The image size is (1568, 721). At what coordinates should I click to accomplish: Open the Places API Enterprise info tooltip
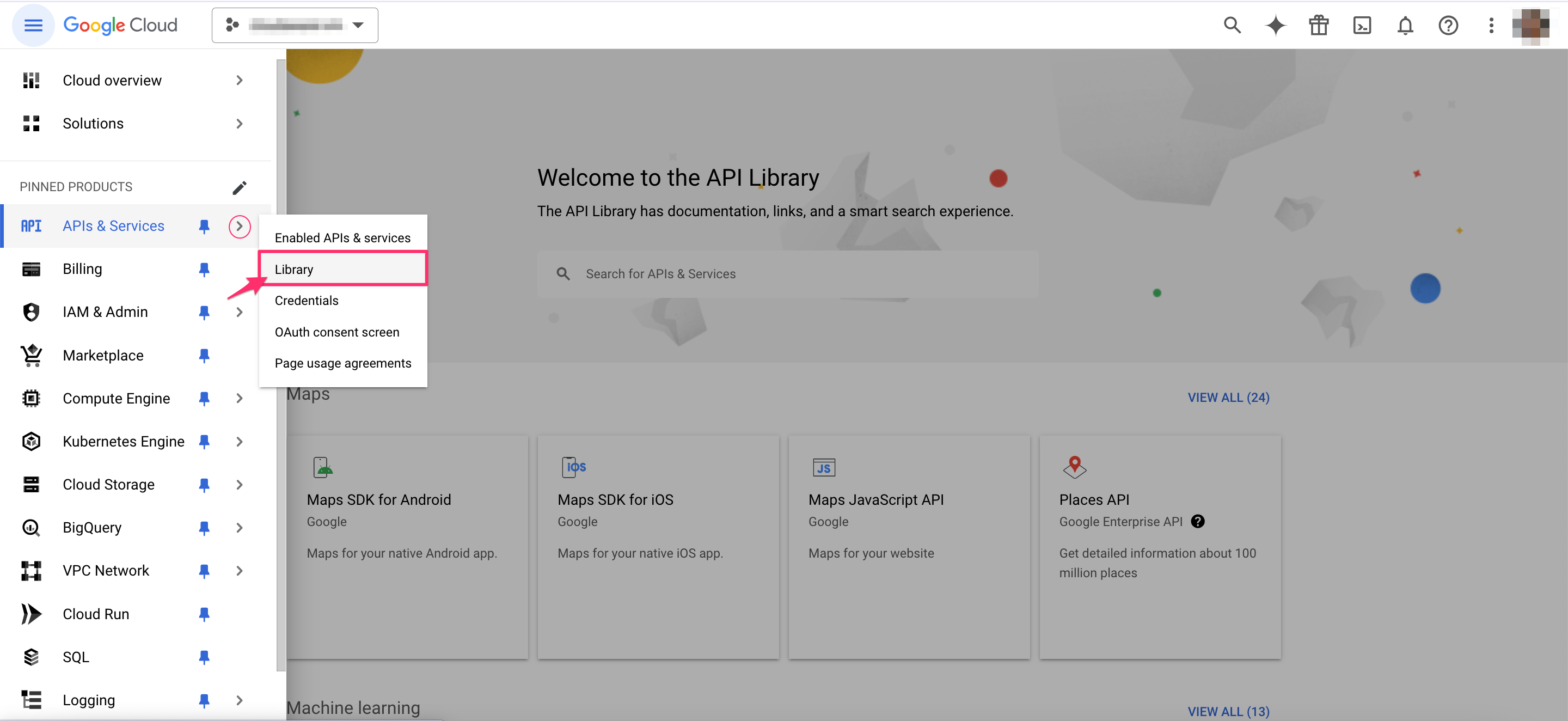tap(1197, 521)
